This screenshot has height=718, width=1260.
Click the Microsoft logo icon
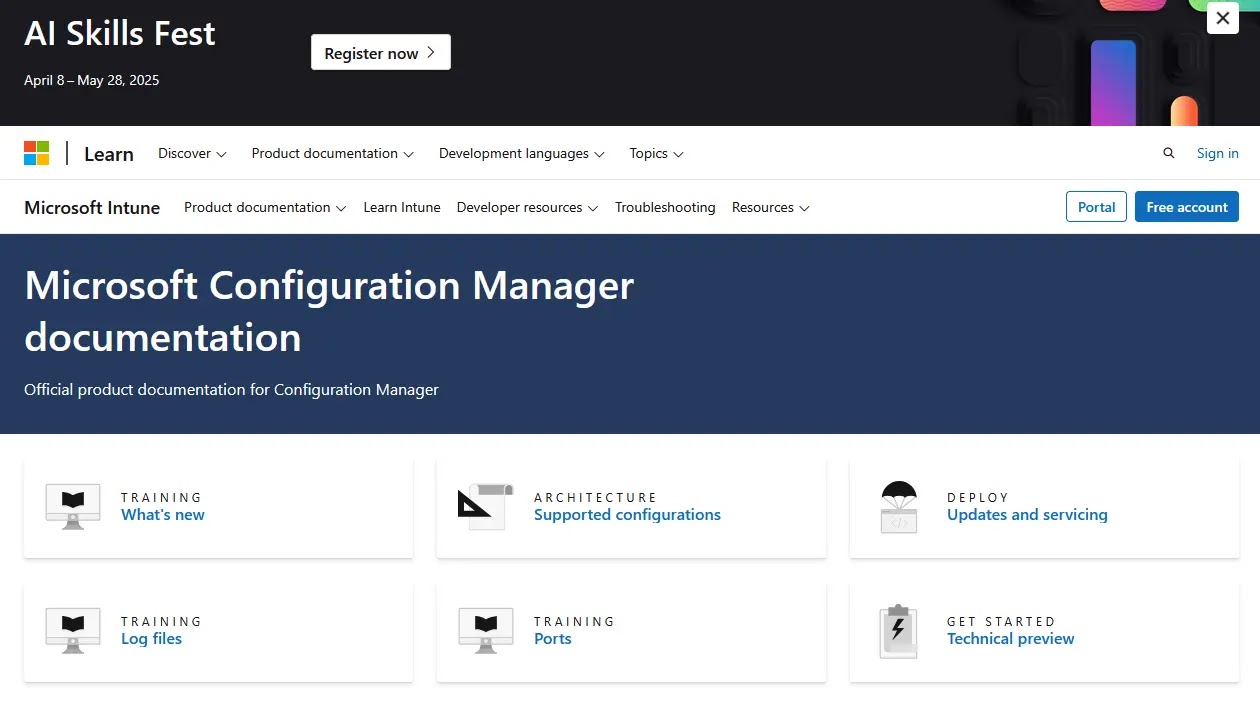(37, 153)
